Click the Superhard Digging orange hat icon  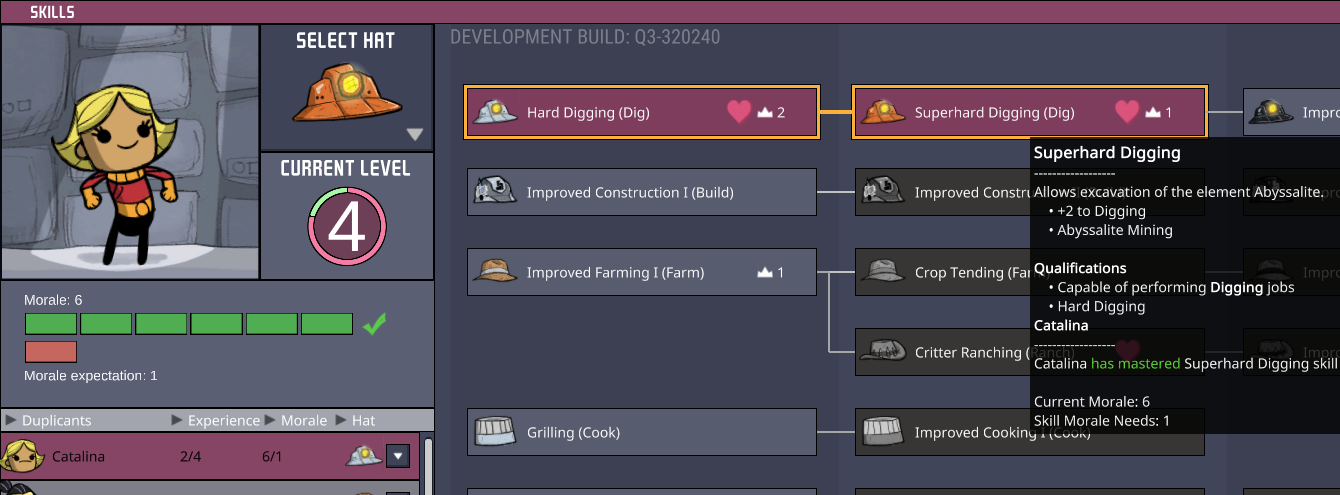(883, 112)
